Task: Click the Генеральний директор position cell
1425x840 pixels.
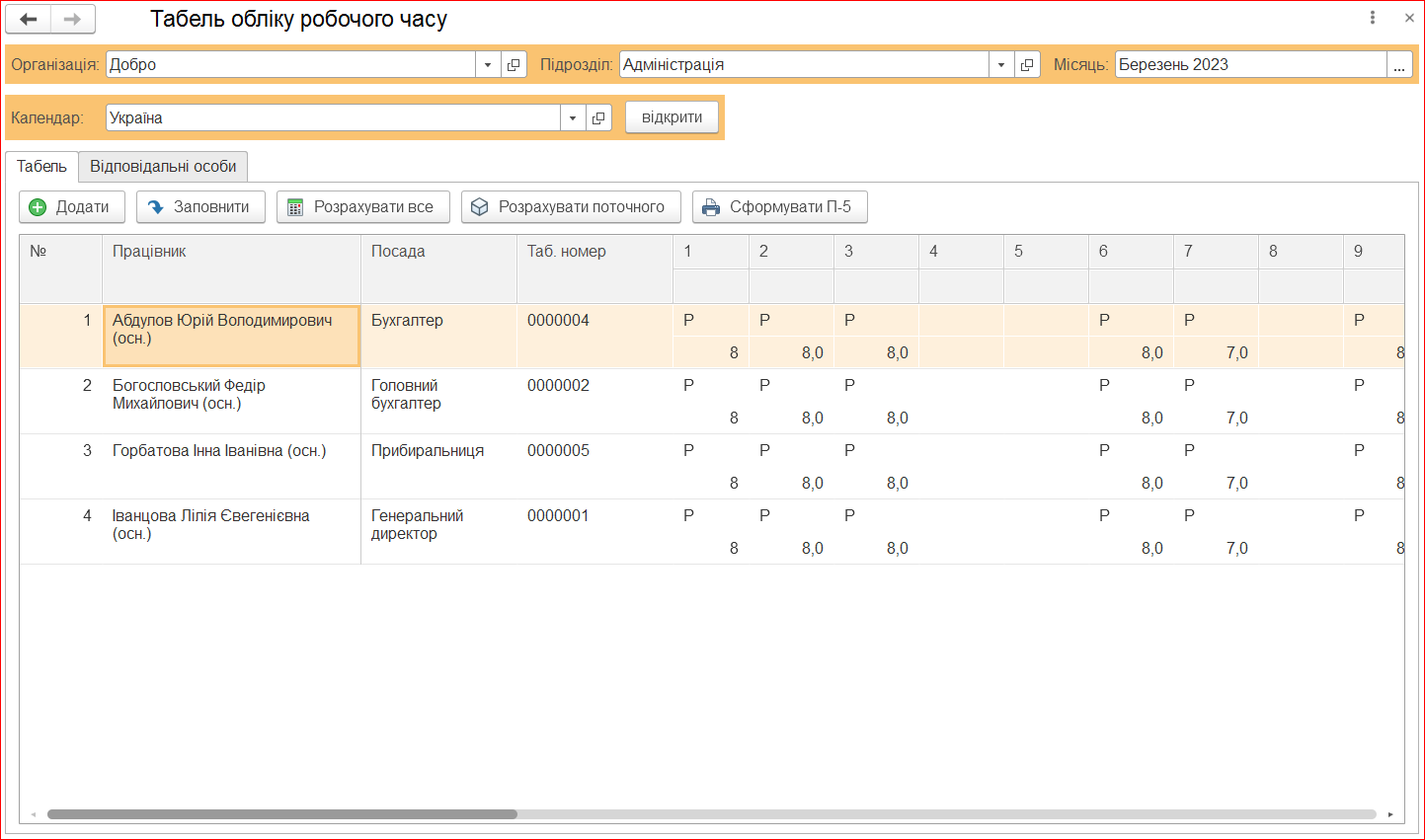Action: 438,531
